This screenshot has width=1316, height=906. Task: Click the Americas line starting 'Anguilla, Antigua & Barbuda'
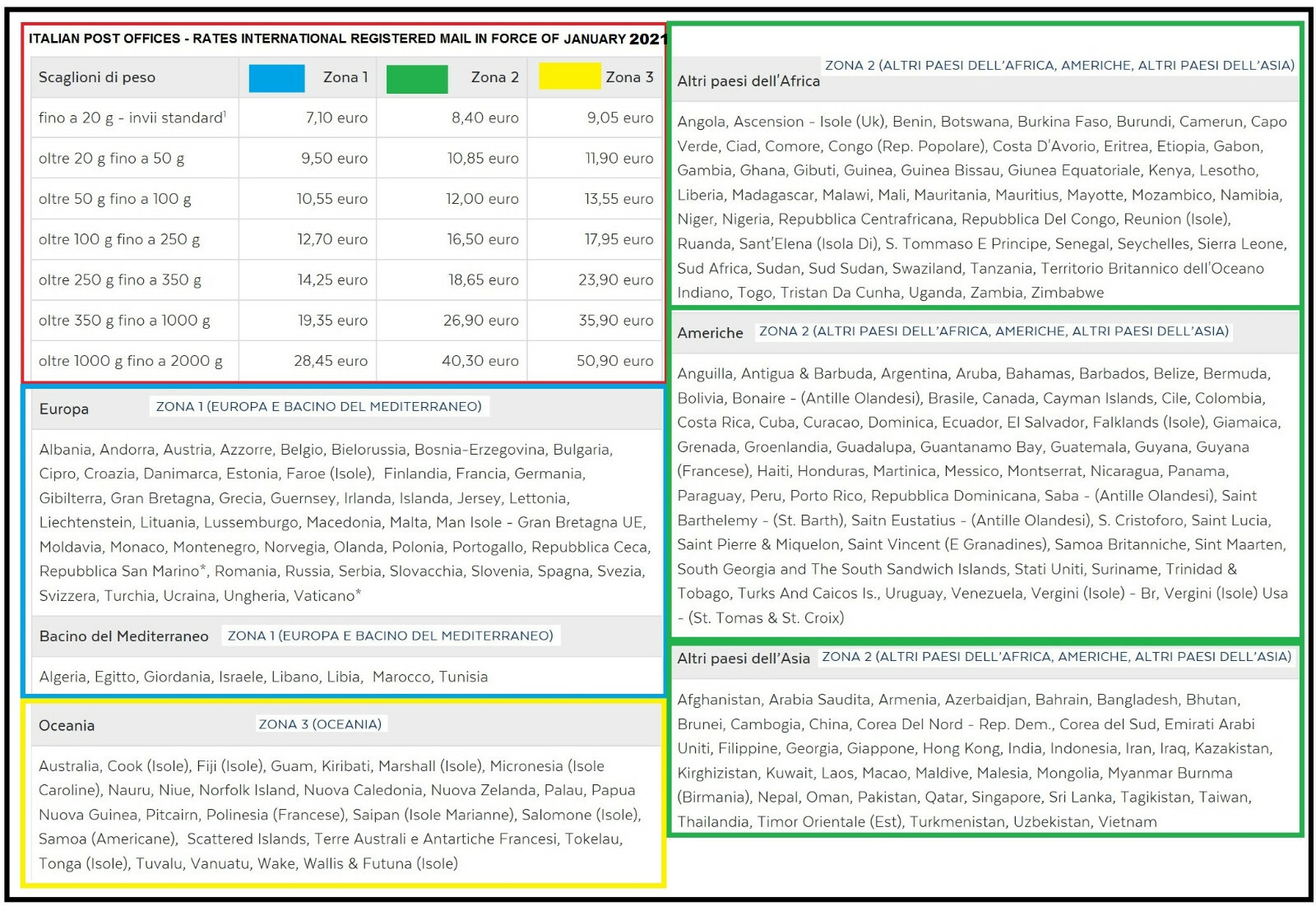pos(974,374)
